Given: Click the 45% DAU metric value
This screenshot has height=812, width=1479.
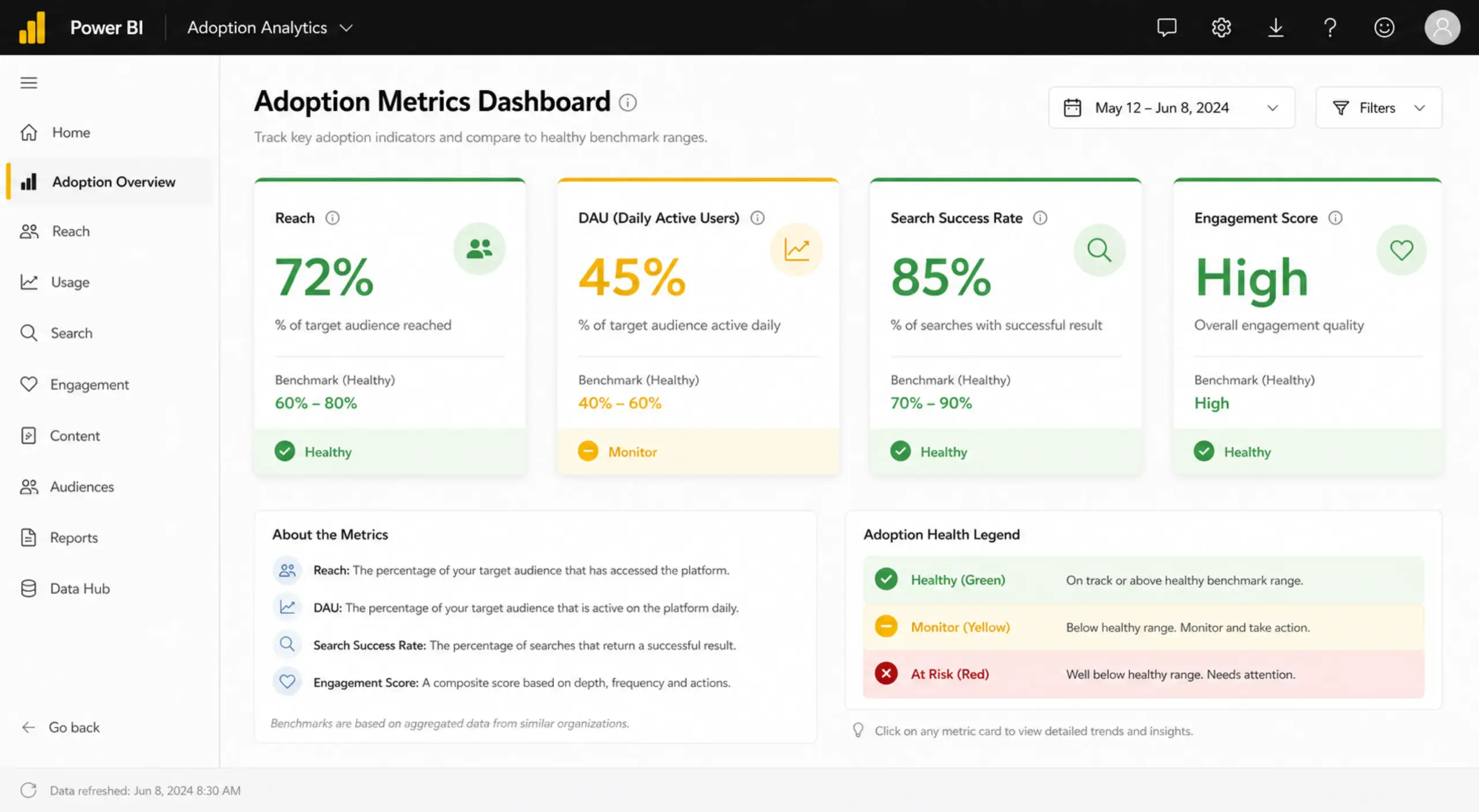Looking at the screenshot, I should 632,277.
